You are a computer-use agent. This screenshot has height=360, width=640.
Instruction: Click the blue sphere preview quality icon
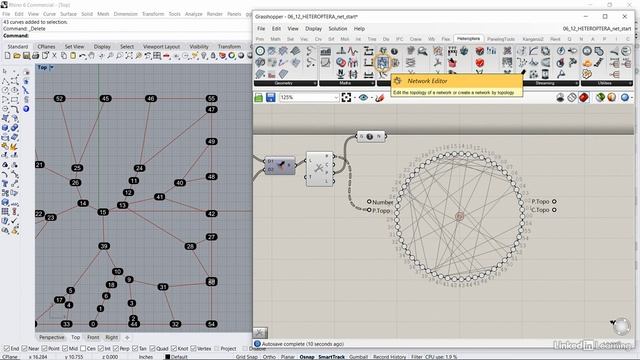pyautogui.click(x=624, y=98)
